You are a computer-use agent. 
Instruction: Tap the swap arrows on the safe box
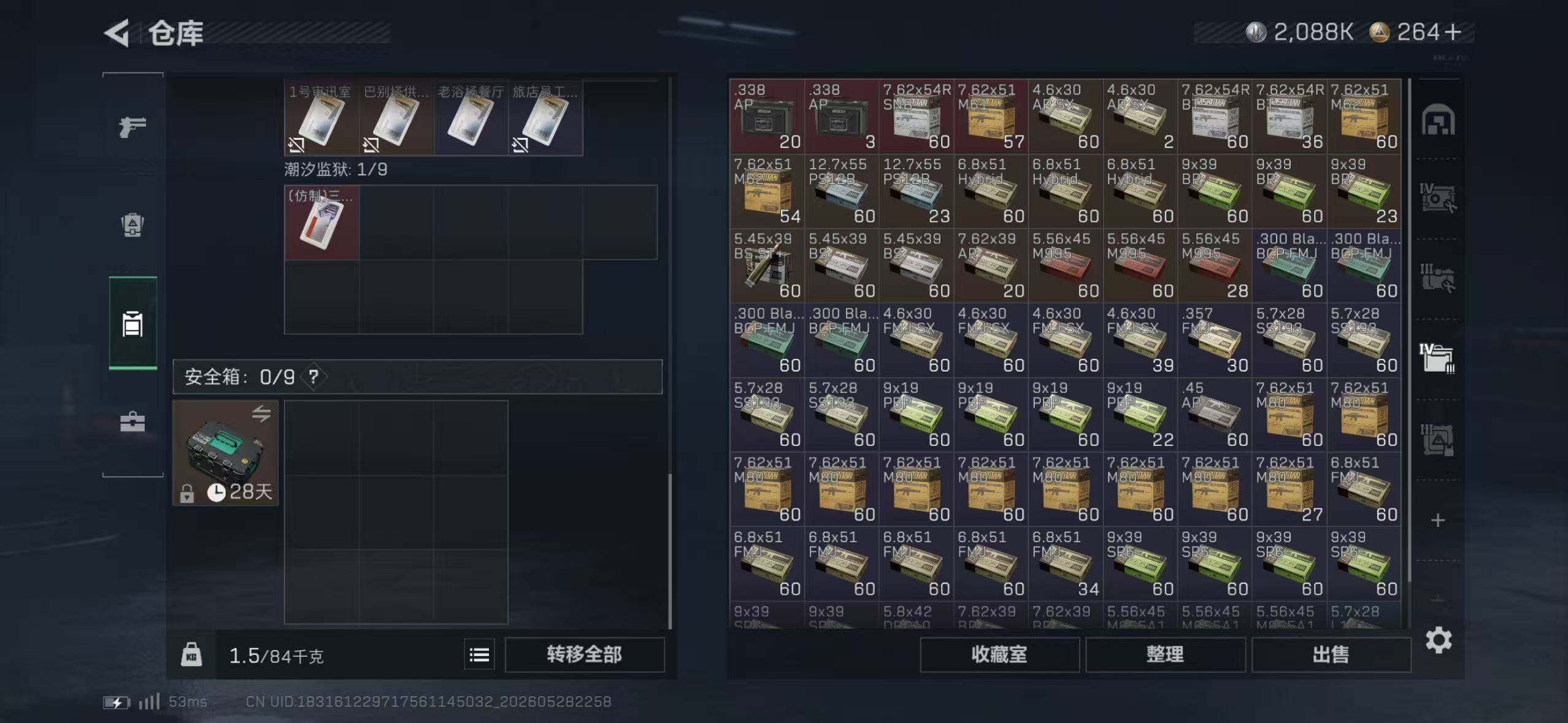pos(261,414)
